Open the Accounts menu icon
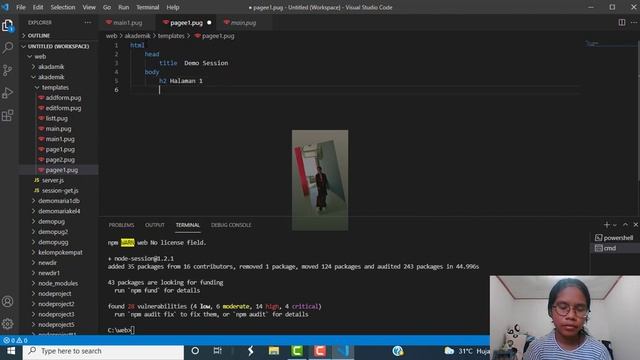 (x=8, y=302)
